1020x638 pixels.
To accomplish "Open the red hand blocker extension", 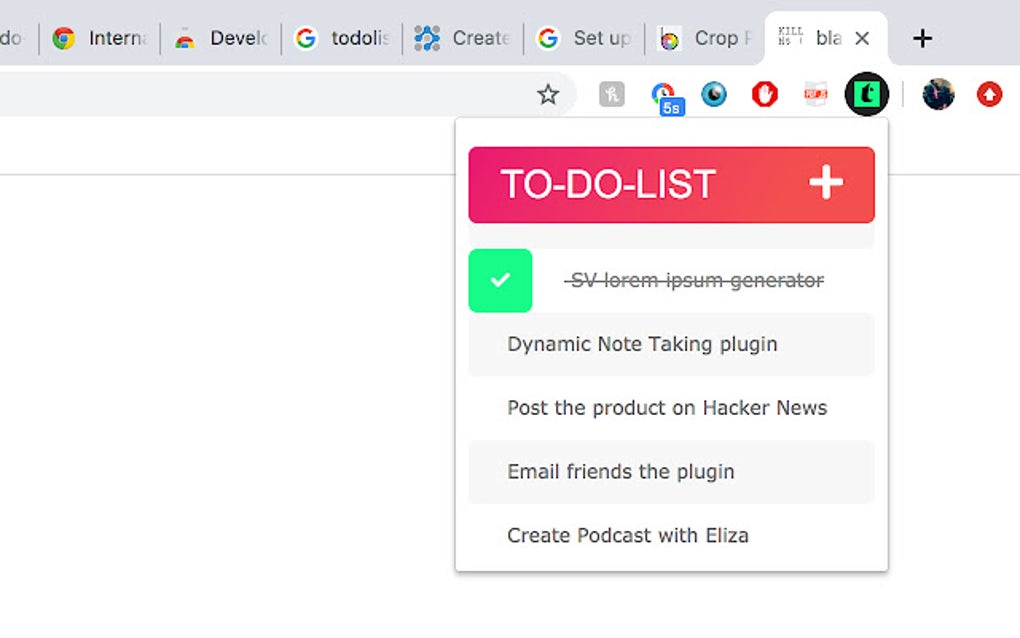I will coord(764,94).
